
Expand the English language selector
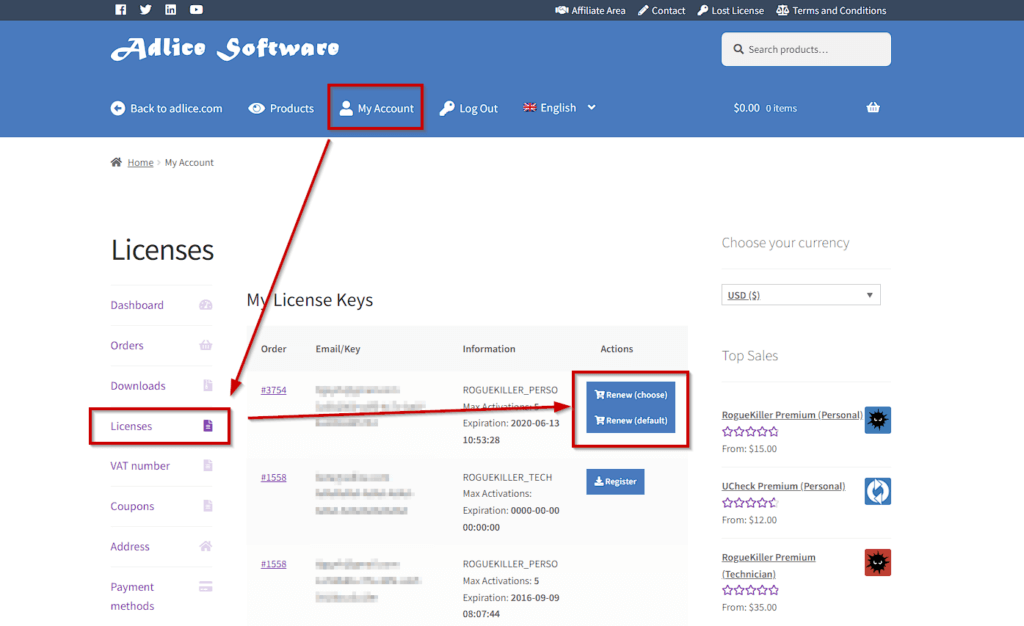coord(560,108)
